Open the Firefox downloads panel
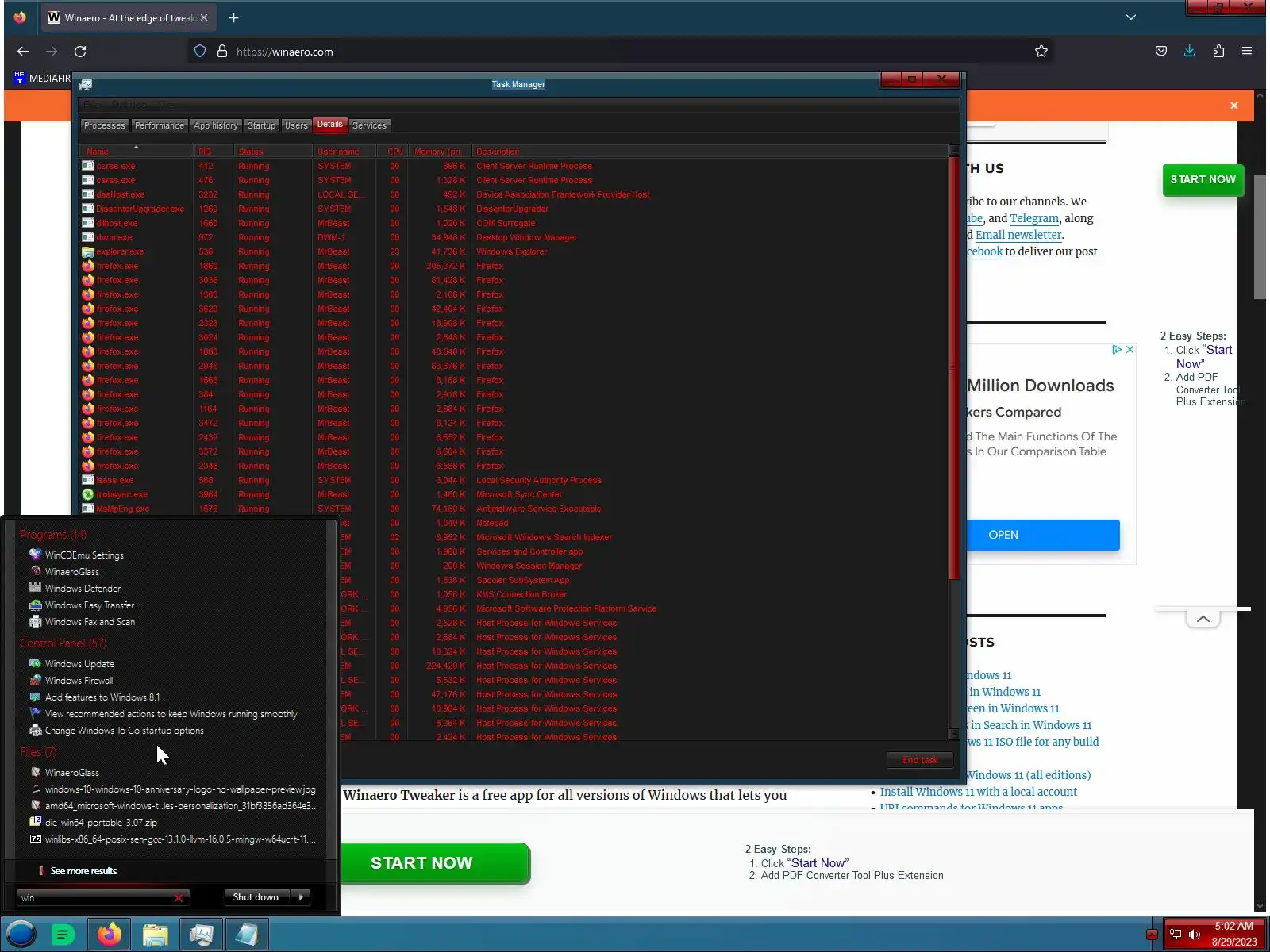Image resolution: width=1270 pixels, height=952 pixels. point(1190,52)
